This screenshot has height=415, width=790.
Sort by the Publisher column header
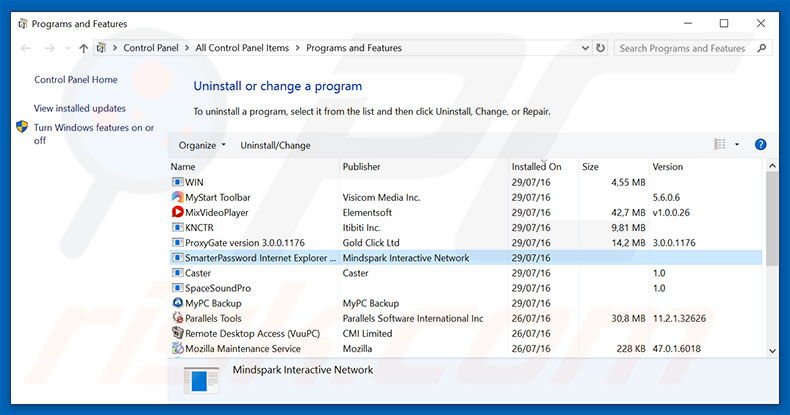coord(361,167)
